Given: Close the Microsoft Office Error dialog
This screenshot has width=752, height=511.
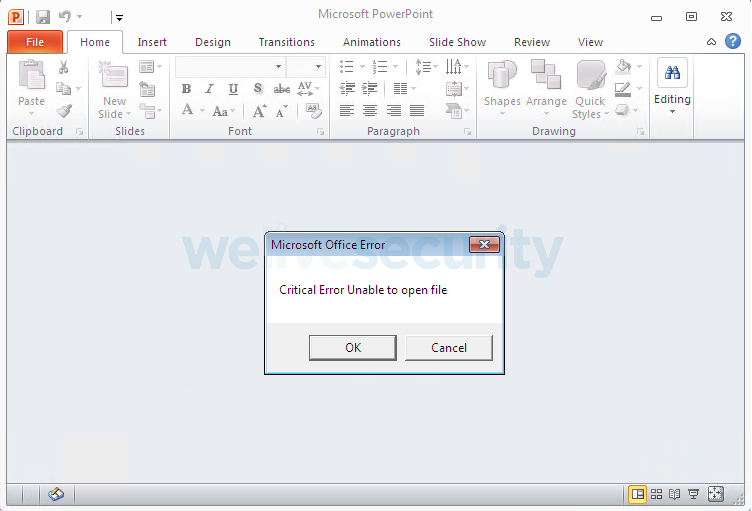Looking at the screenshot, I should (484, 245).
